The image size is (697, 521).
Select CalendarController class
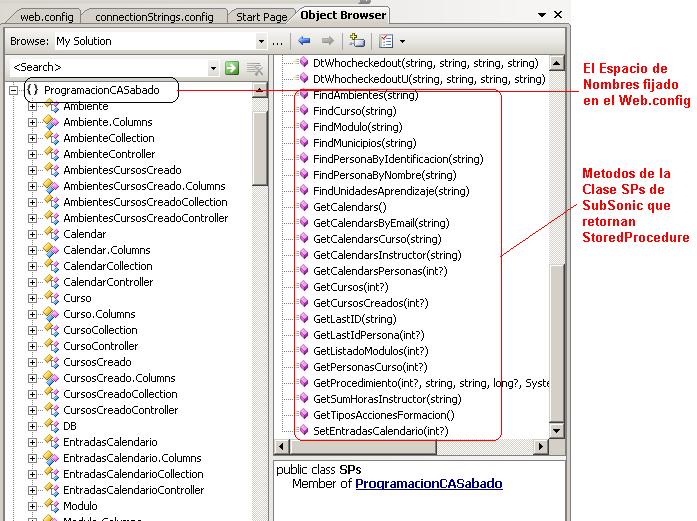click(108, 282)
